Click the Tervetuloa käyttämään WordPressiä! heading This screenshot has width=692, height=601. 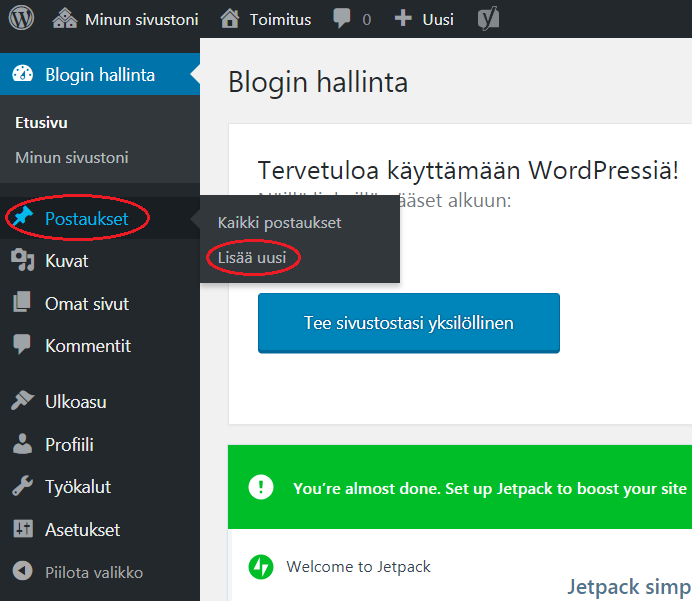click(468, 170)
